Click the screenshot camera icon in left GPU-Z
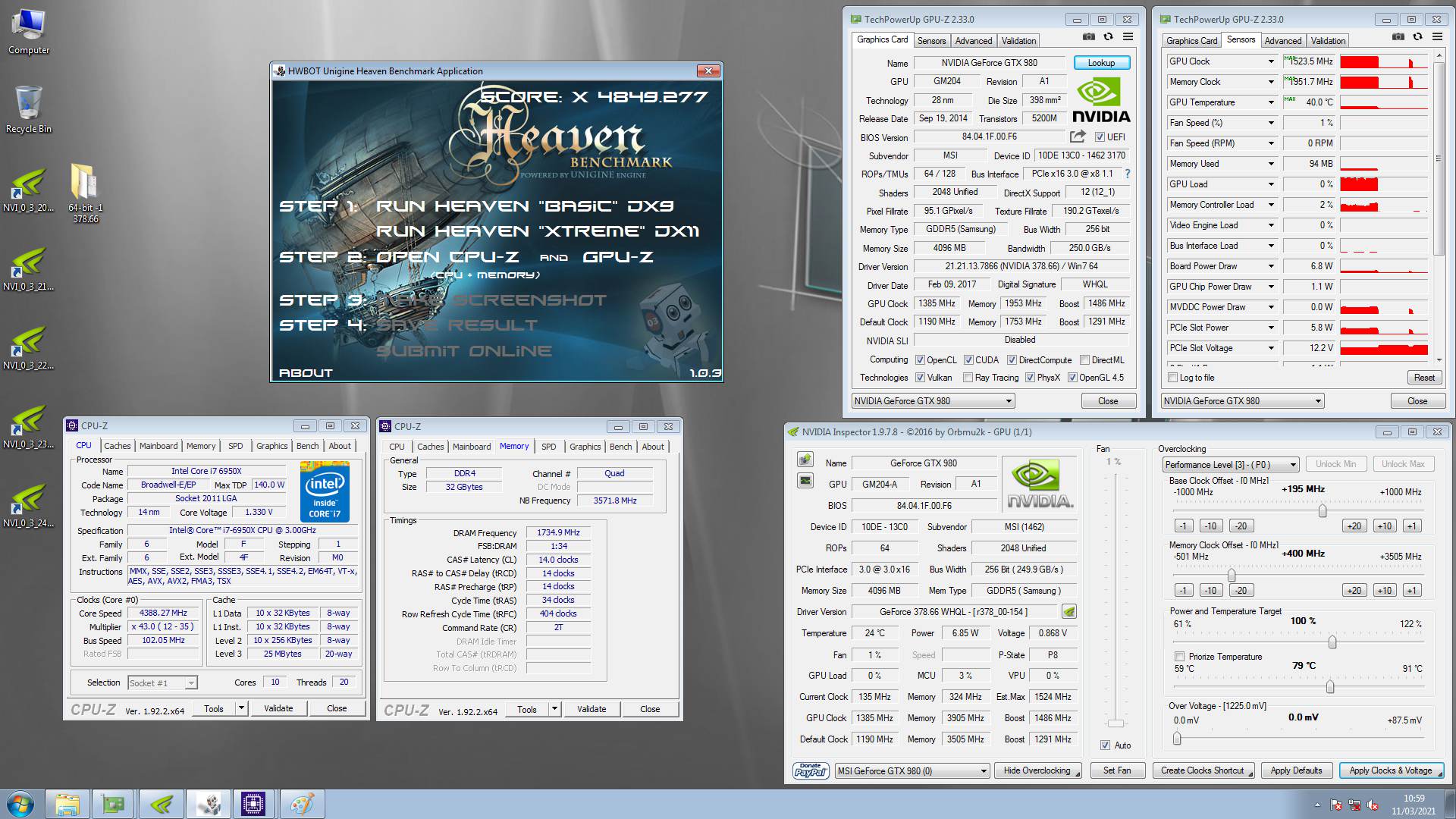1456x819 pixels. pyautogui.click(x=1088, y=37)
